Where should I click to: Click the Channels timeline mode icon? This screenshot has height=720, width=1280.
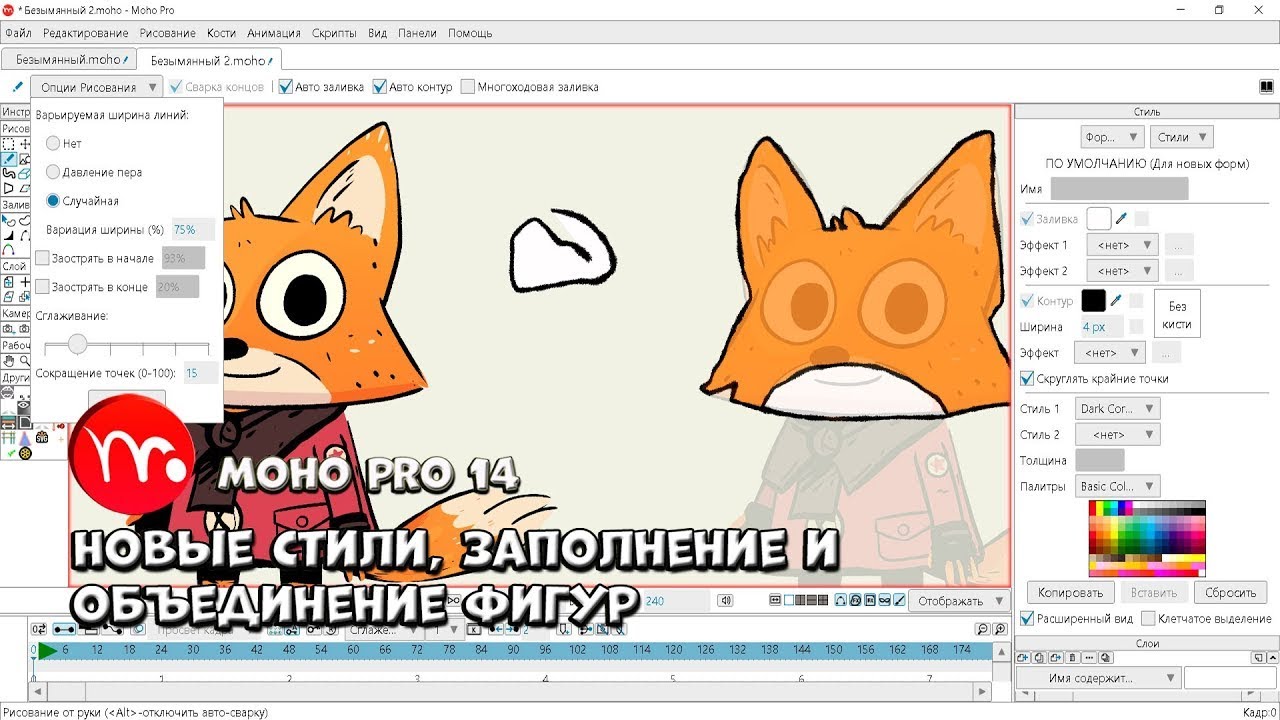point(64,629)
